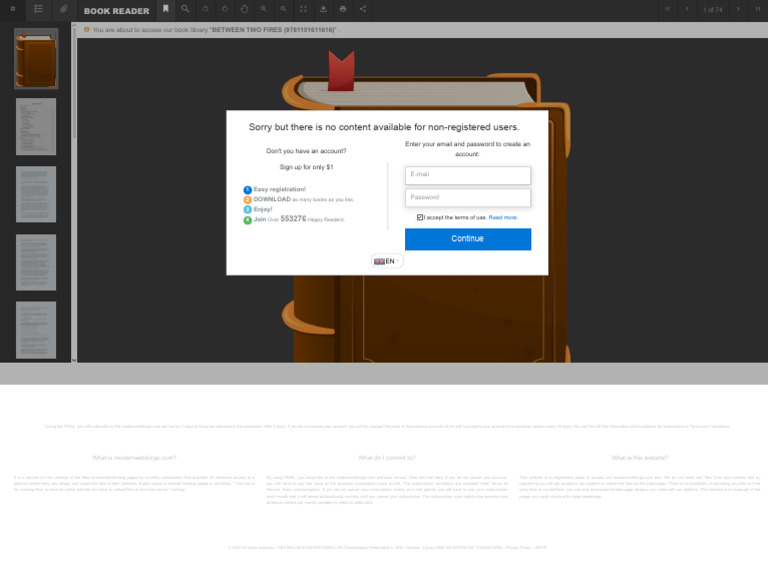Click 'What do I commit to?' heading
The width and height of the screenshot is (768, 570).
(x=386, y=457)
